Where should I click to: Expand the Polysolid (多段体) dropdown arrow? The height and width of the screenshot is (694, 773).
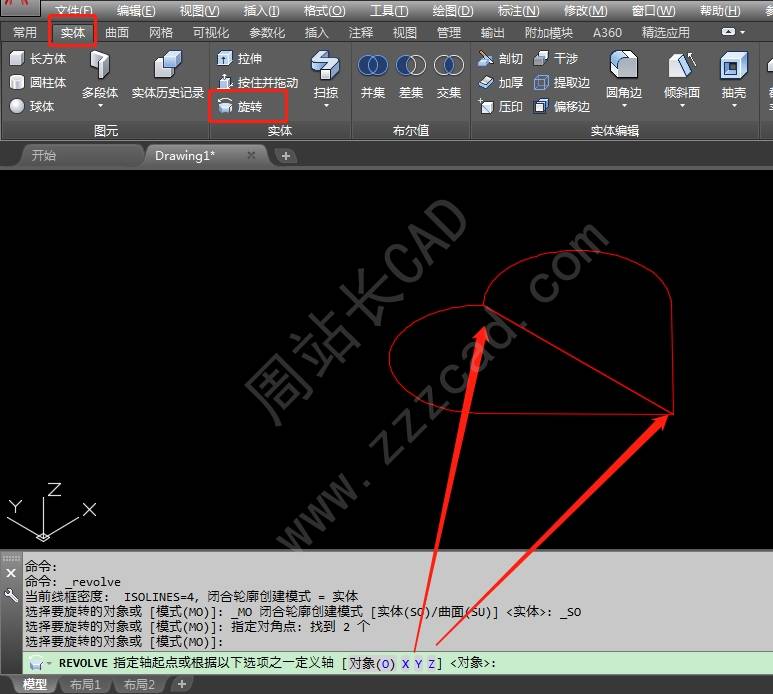tap(100, 105)
